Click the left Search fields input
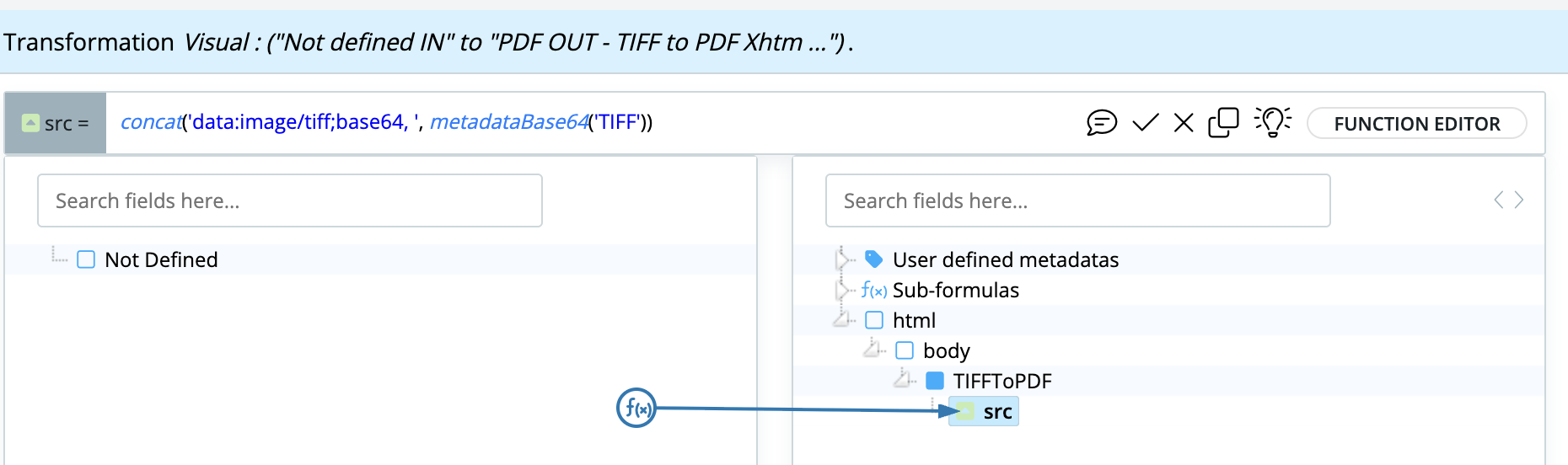Screen dimensions: 1568x465 pos(289,200)
